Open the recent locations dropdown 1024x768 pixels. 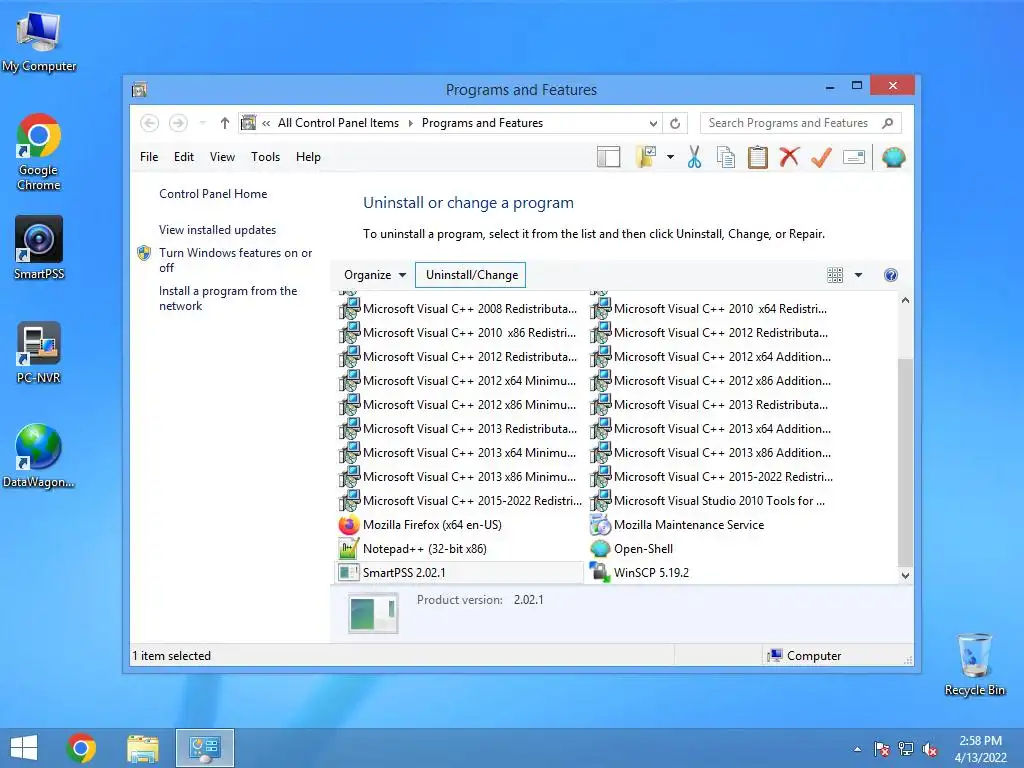(202, 123)
